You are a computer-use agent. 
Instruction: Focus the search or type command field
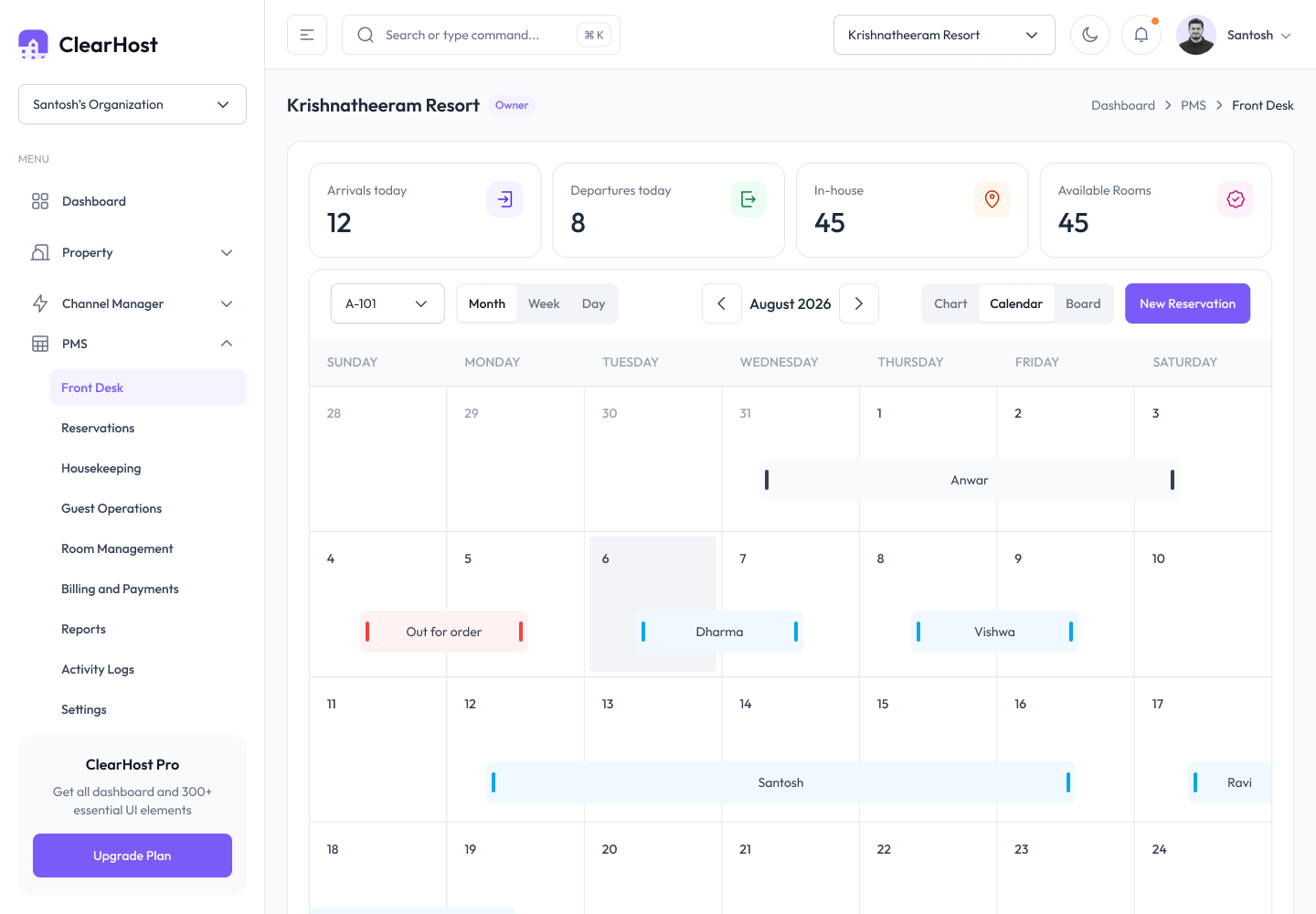[x=481, y=35]
